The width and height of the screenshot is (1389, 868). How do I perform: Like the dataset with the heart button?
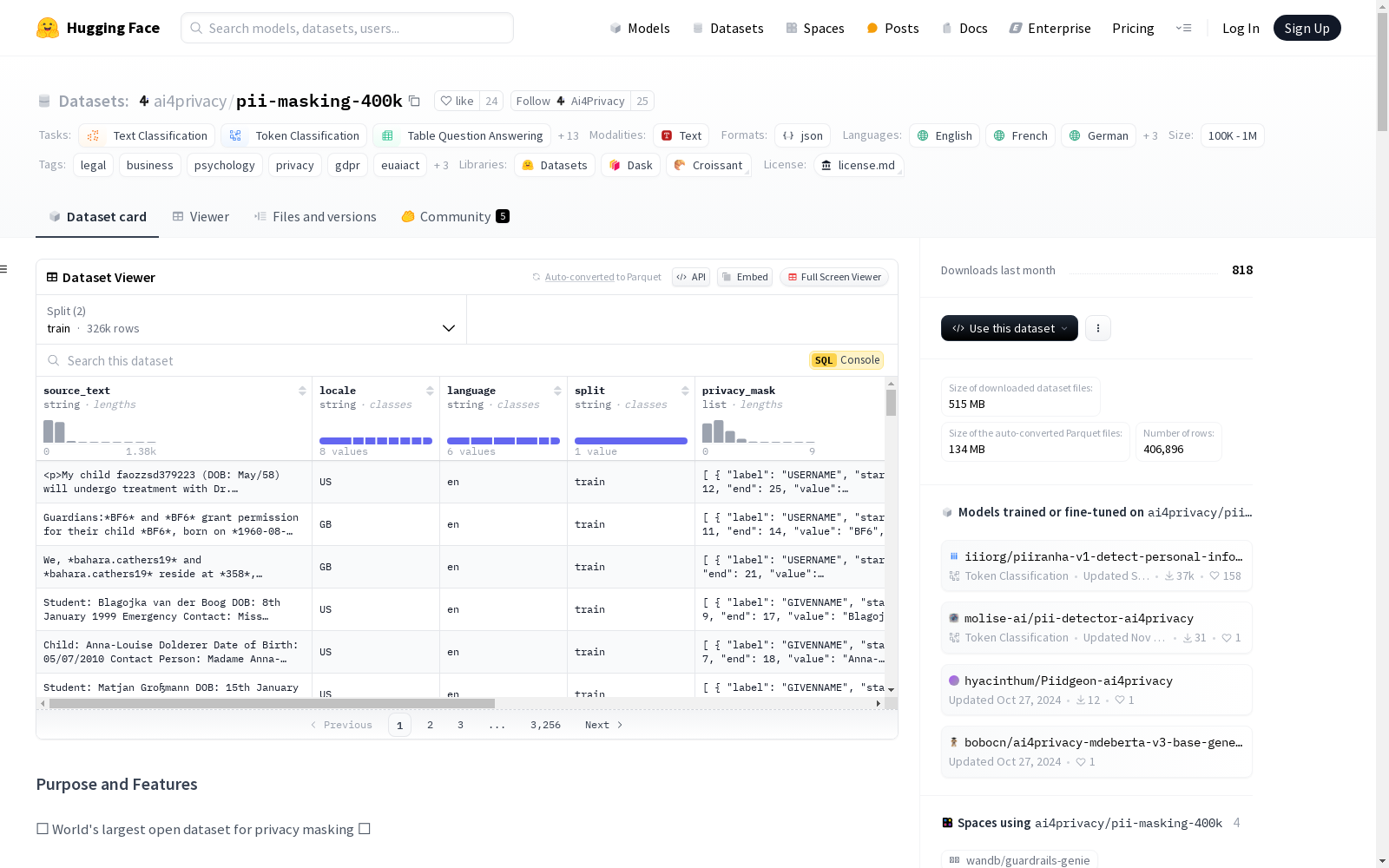pos(457,101)
